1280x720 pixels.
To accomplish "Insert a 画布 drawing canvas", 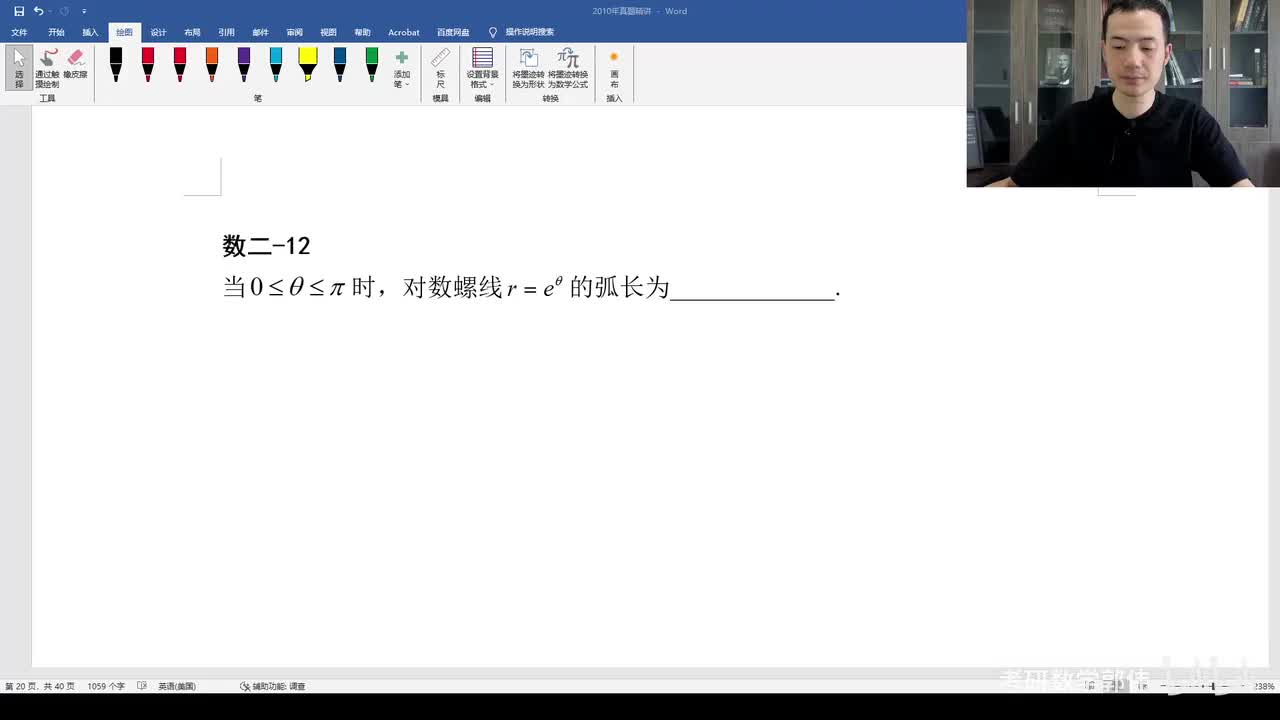I will tap(614, 68).
